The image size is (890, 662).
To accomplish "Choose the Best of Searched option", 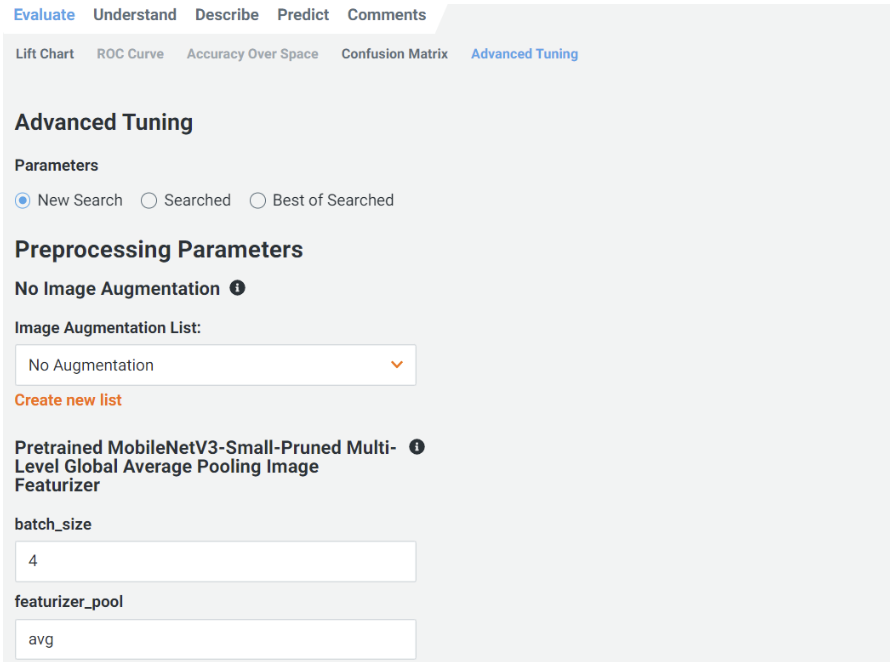I will [258, 200].
